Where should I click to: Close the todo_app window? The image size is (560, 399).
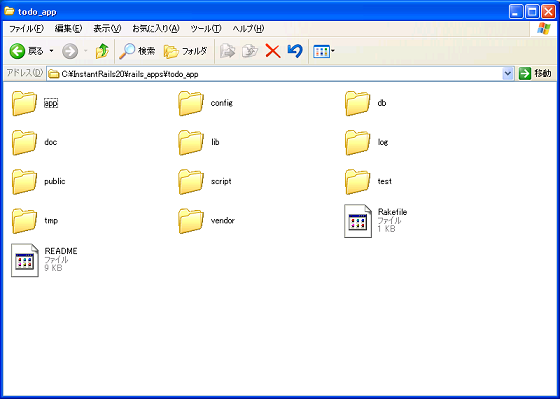pyautogui.click(x=548, y=12)
